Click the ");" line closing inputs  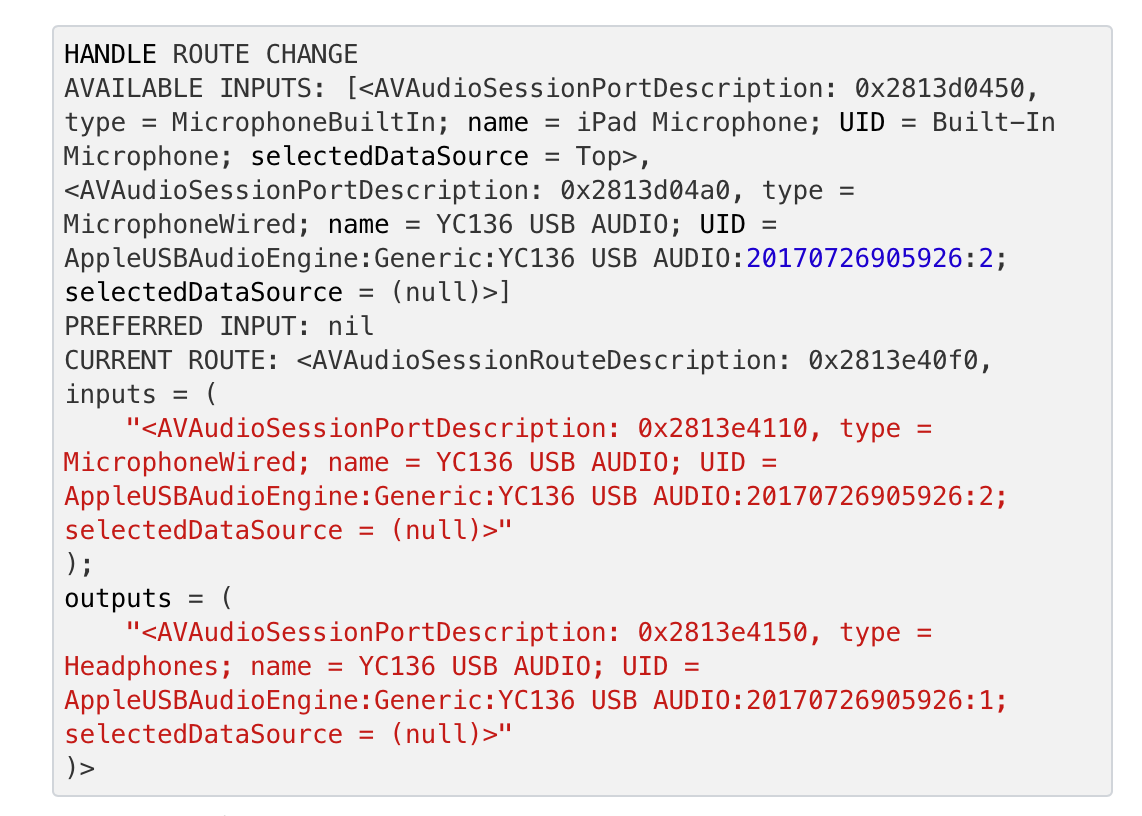(79, 564)
